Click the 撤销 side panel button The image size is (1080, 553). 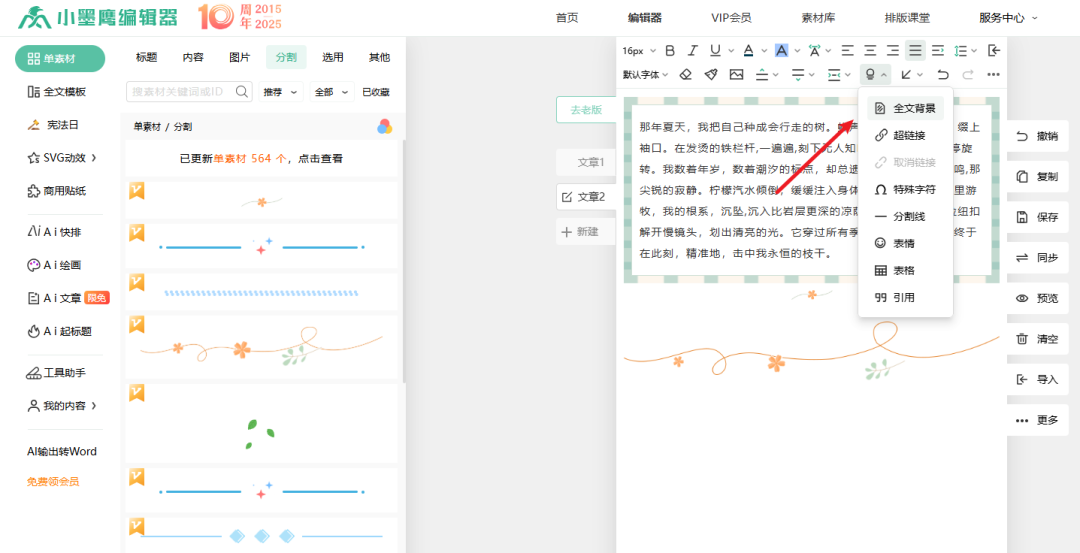coord(1038,136)
